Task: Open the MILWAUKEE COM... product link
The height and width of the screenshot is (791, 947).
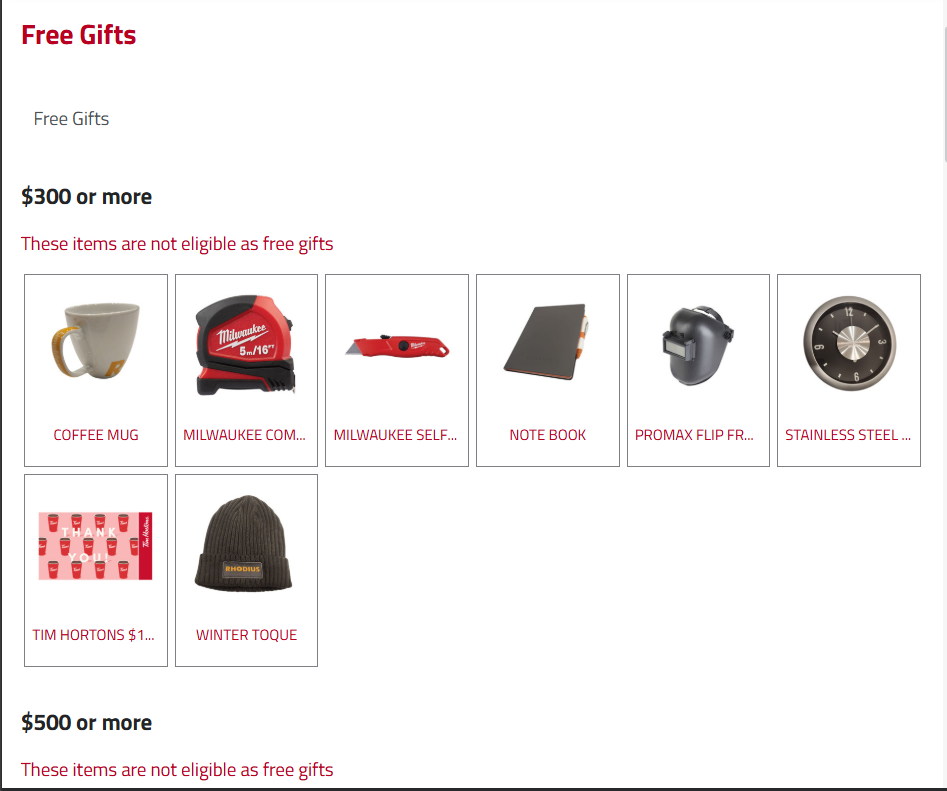Action: tap(245, 435)
